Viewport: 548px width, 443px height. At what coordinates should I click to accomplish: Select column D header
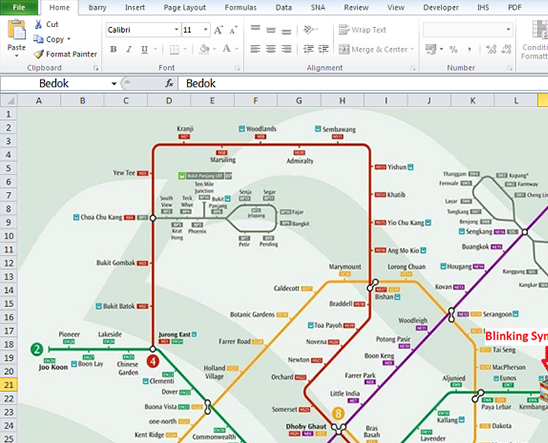169,101
